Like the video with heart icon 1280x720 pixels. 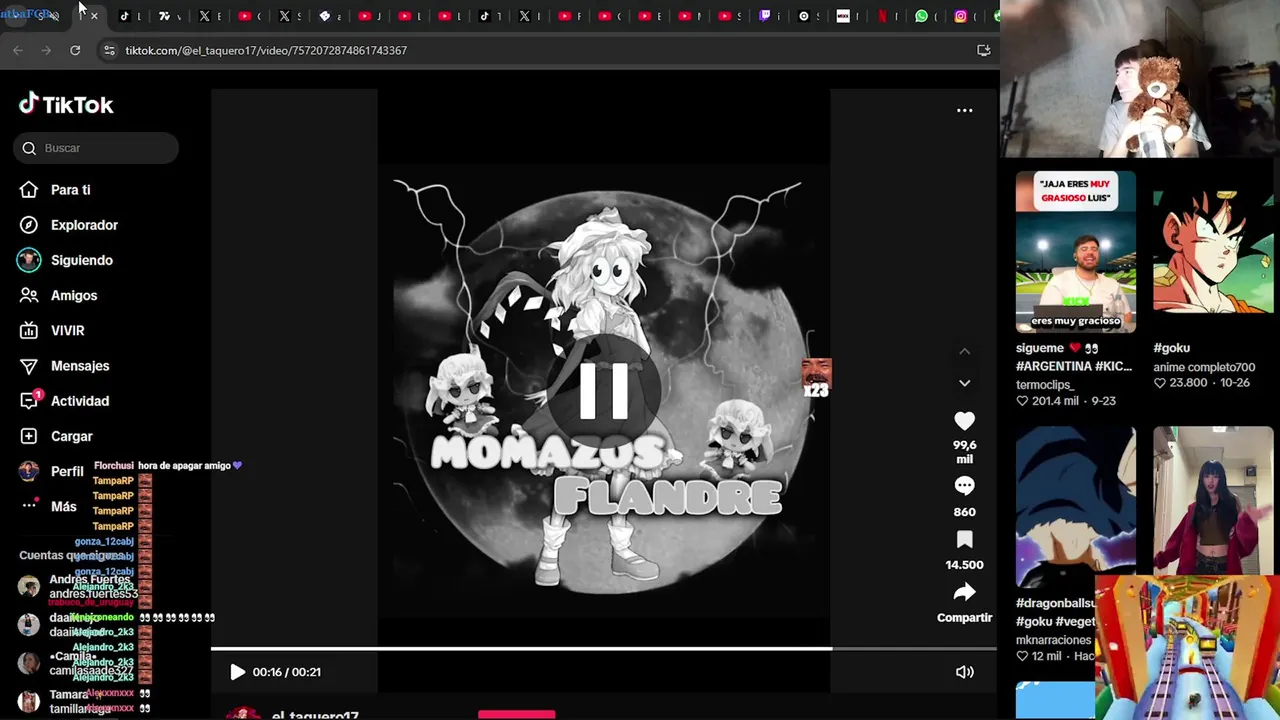[x=964, y=421]
